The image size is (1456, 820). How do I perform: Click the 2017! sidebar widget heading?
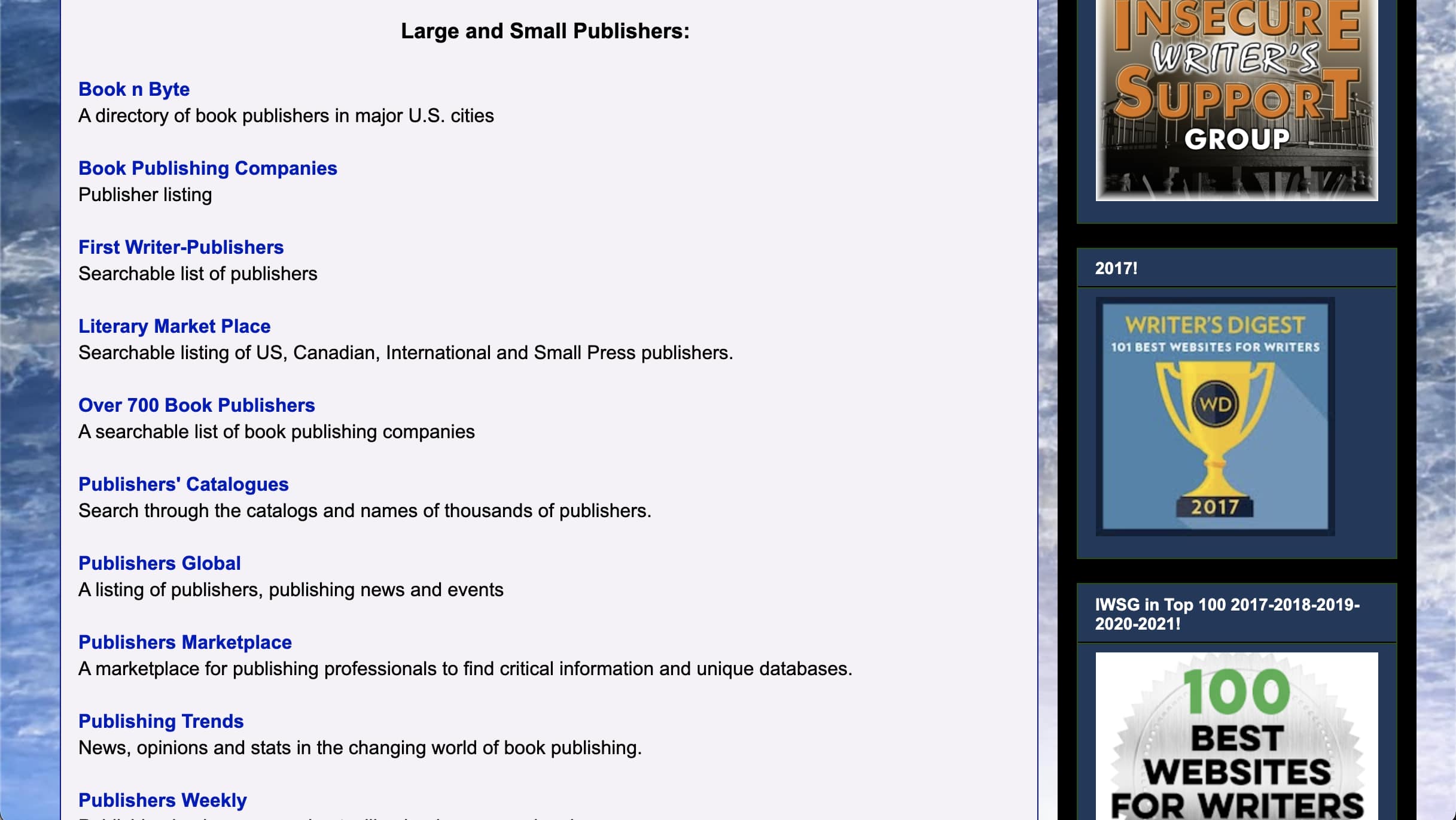pos(1116,268)
